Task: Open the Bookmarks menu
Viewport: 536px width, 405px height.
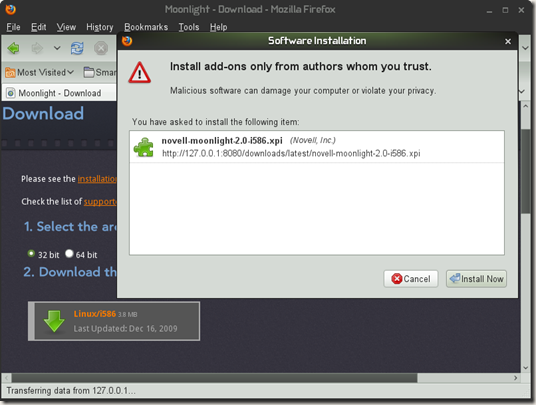Action: [146, 27]
